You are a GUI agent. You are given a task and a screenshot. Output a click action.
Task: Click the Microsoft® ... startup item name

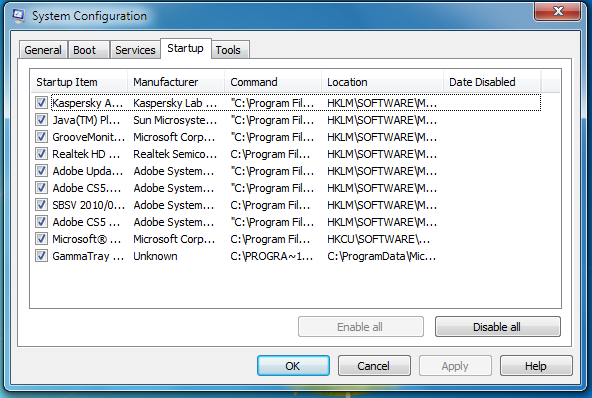click(x=86, y=239)
